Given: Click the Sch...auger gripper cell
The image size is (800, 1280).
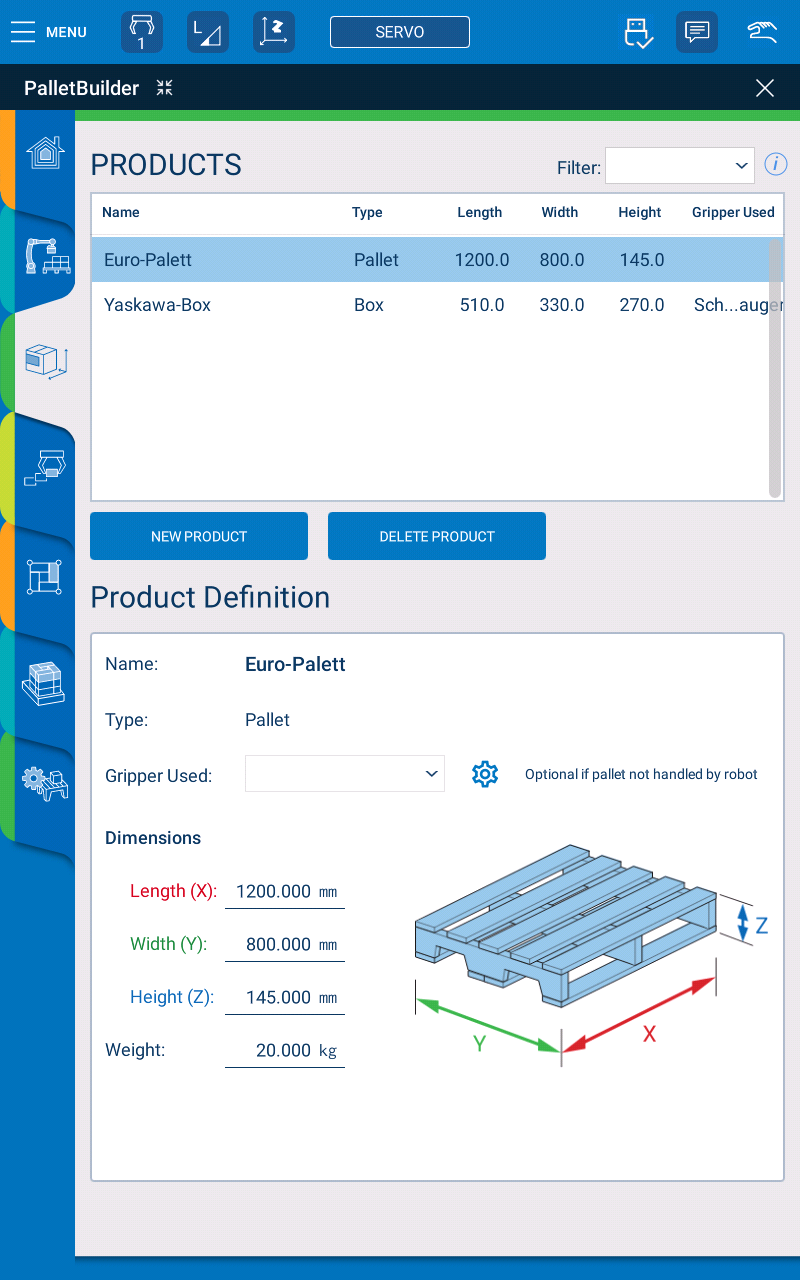Looking at the screenshot, I should [738, 305].
